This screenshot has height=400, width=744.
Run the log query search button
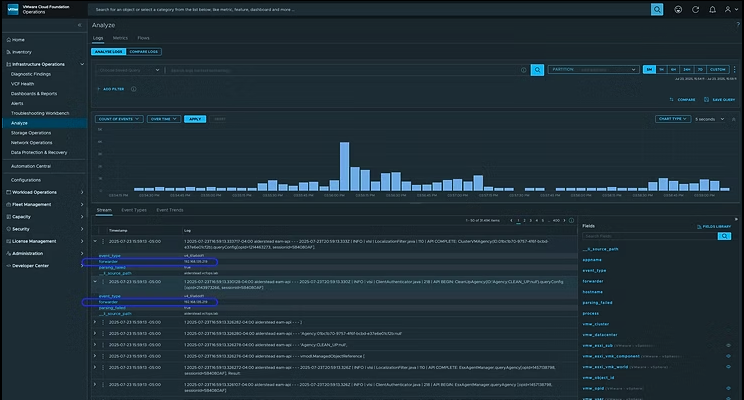(537, 69)
